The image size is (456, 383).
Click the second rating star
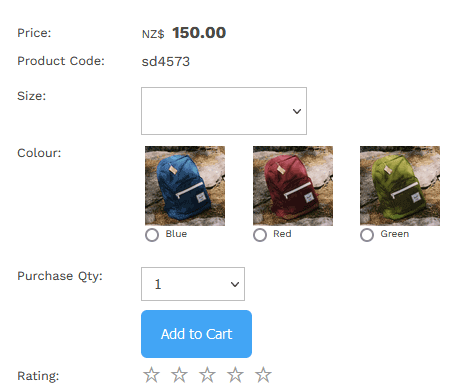tap(179, 374)
